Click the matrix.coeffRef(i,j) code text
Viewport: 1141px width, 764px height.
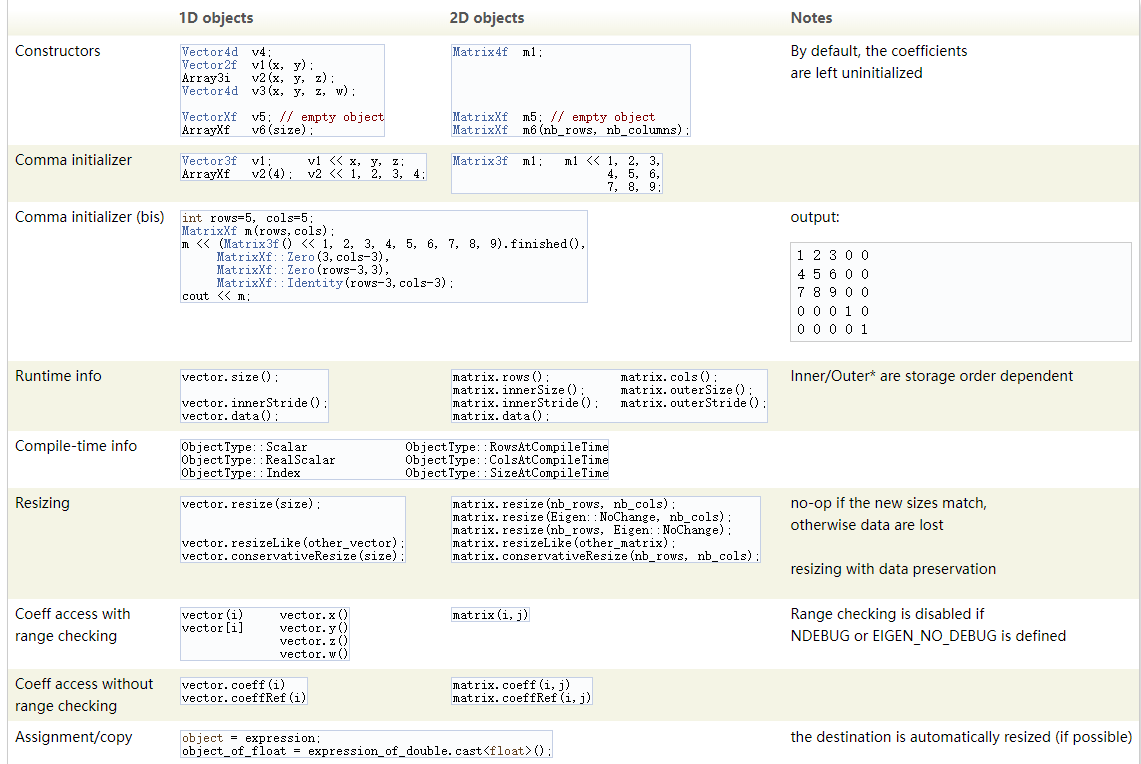(x=521, y=698)
